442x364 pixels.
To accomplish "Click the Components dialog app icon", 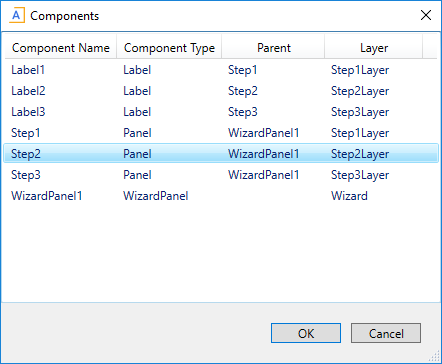I will tap(17, 16).
